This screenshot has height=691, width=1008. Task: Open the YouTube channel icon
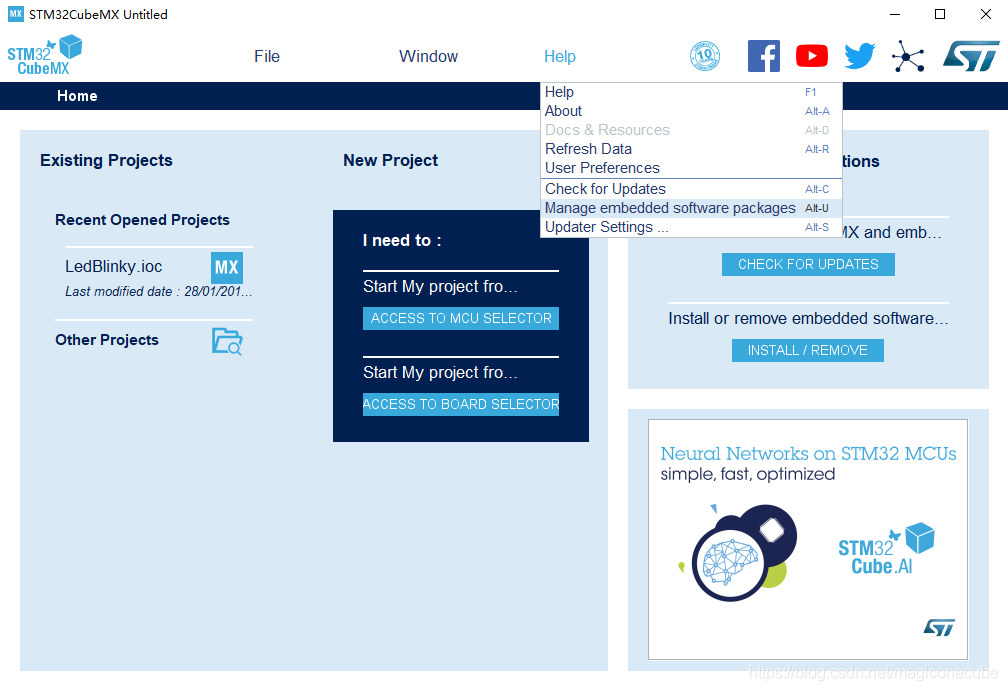point(811,56)
